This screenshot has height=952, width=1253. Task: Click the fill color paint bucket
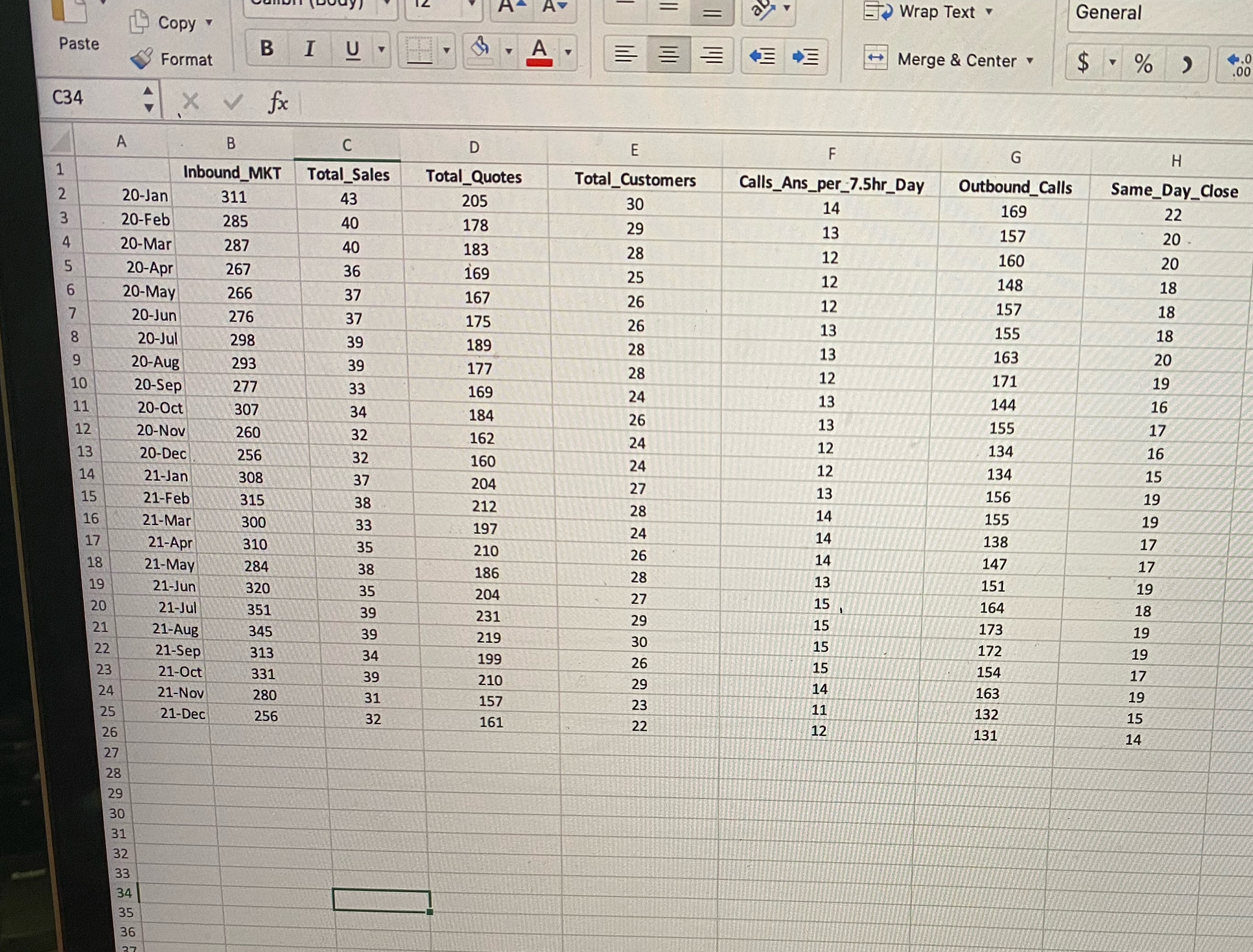coord(481,47)
